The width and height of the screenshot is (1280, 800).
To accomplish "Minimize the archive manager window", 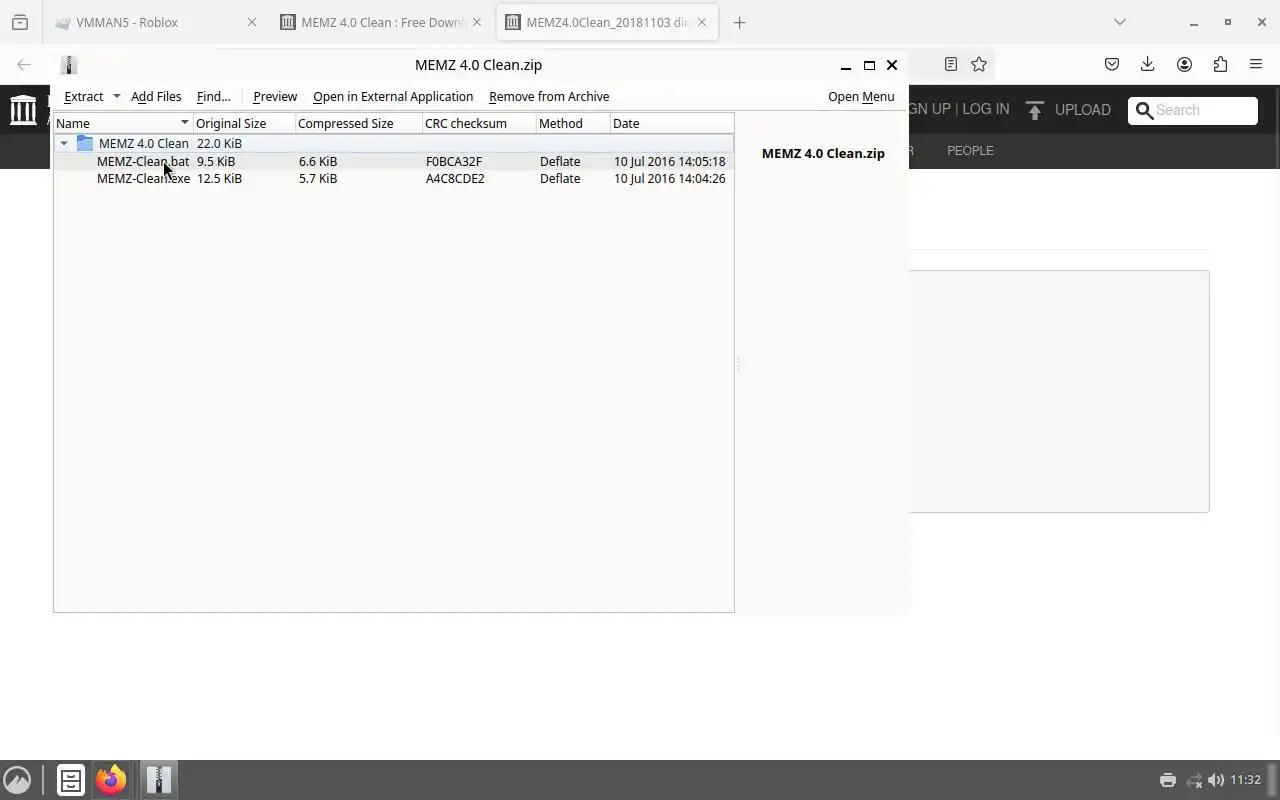I will pos(846,65).
